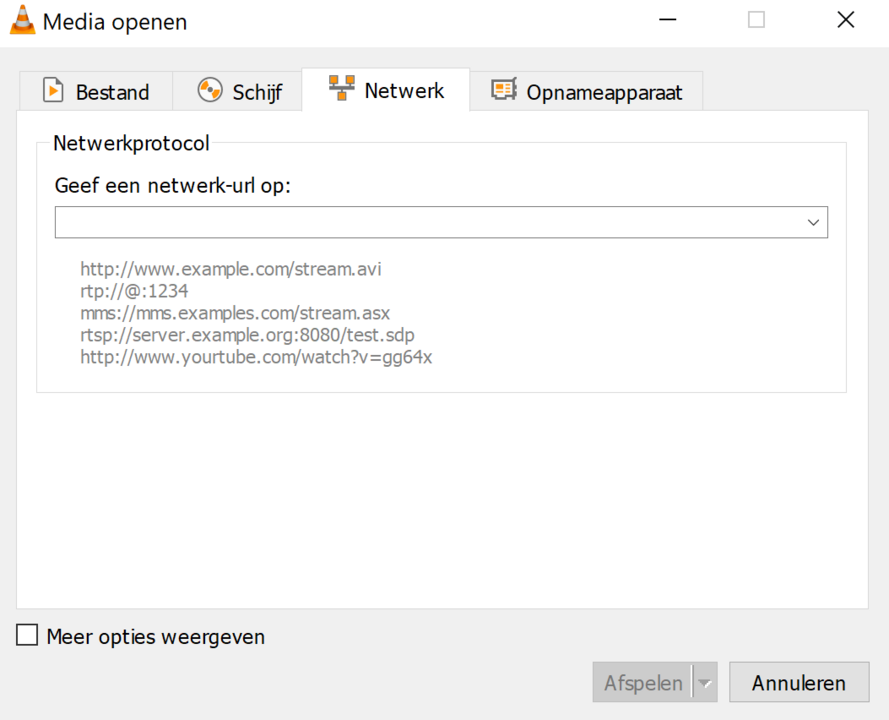The height and width of the screenshot is (720, 889).
Task: Switch to the Bestand tab
Action: [96, 92]
